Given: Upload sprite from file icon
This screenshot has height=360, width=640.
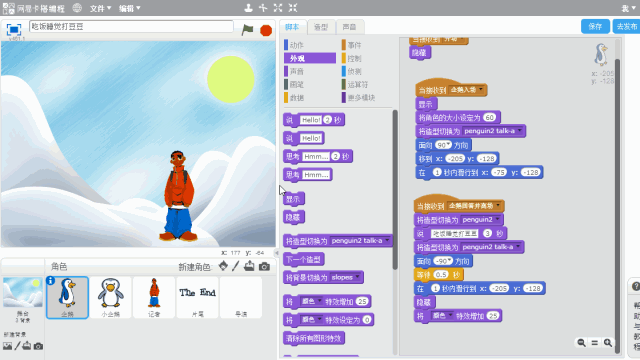Looking at the screenshot, I should [249, 266].
